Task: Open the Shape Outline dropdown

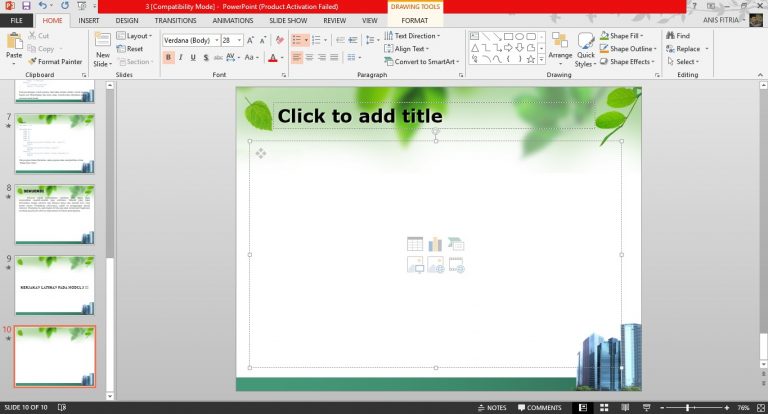Action: 628,49
